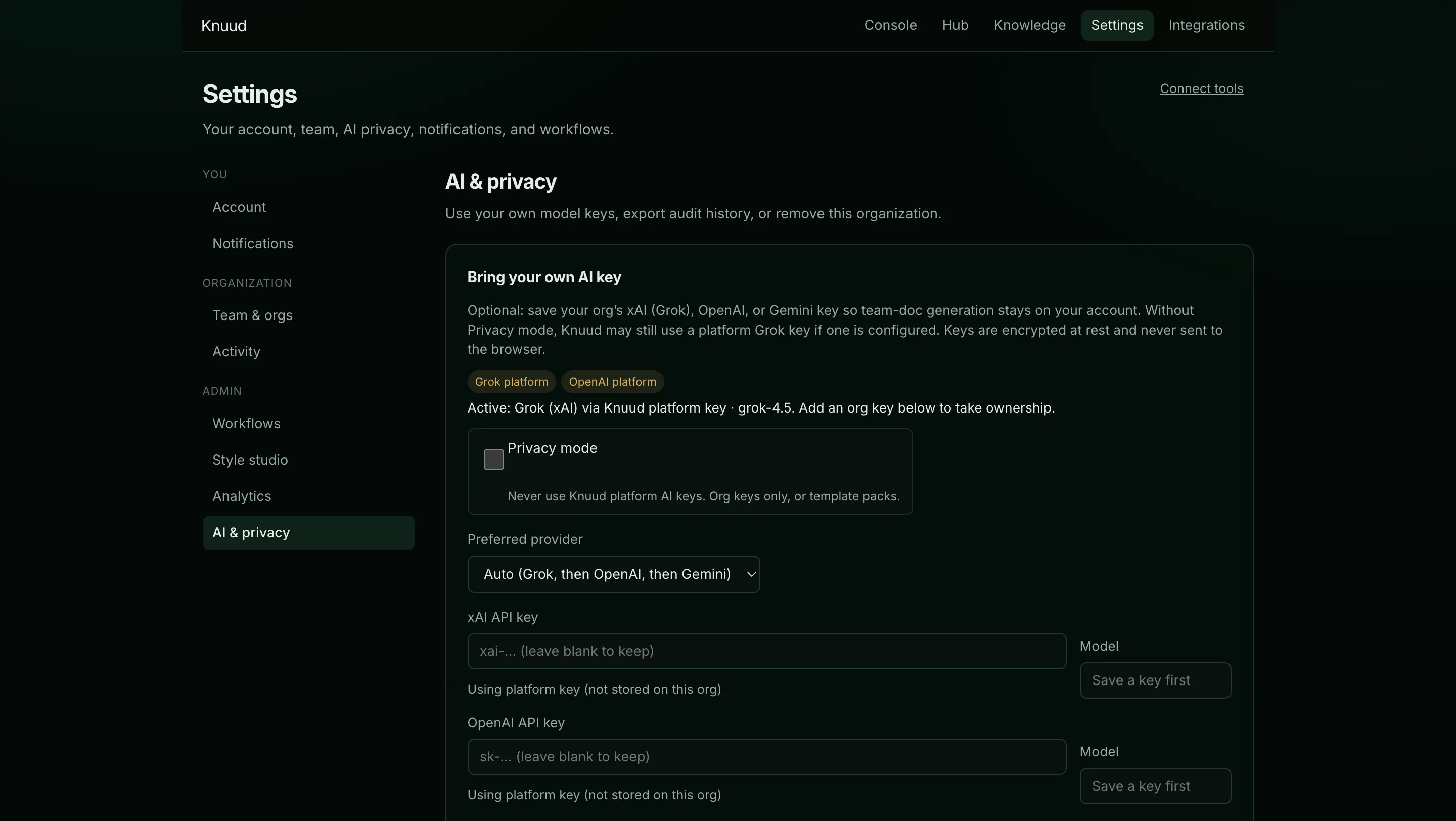Open the Knuud home logo

(224, 26)
